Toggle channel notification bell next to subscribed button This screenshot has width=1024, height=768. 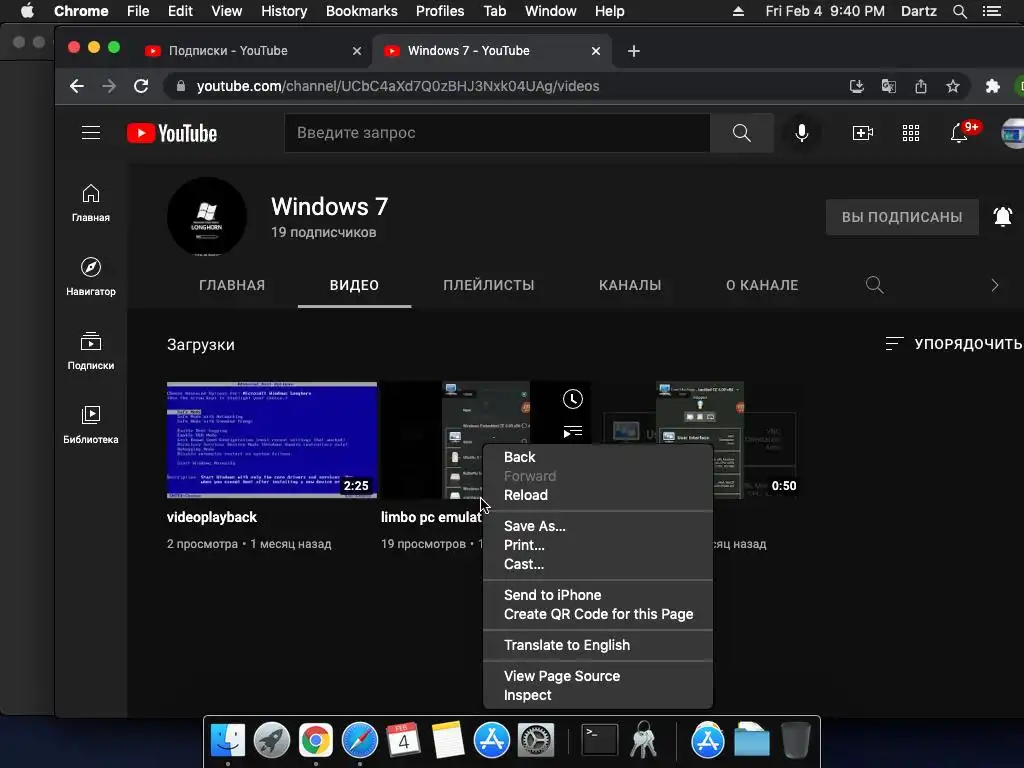[x=1002, y=217]
